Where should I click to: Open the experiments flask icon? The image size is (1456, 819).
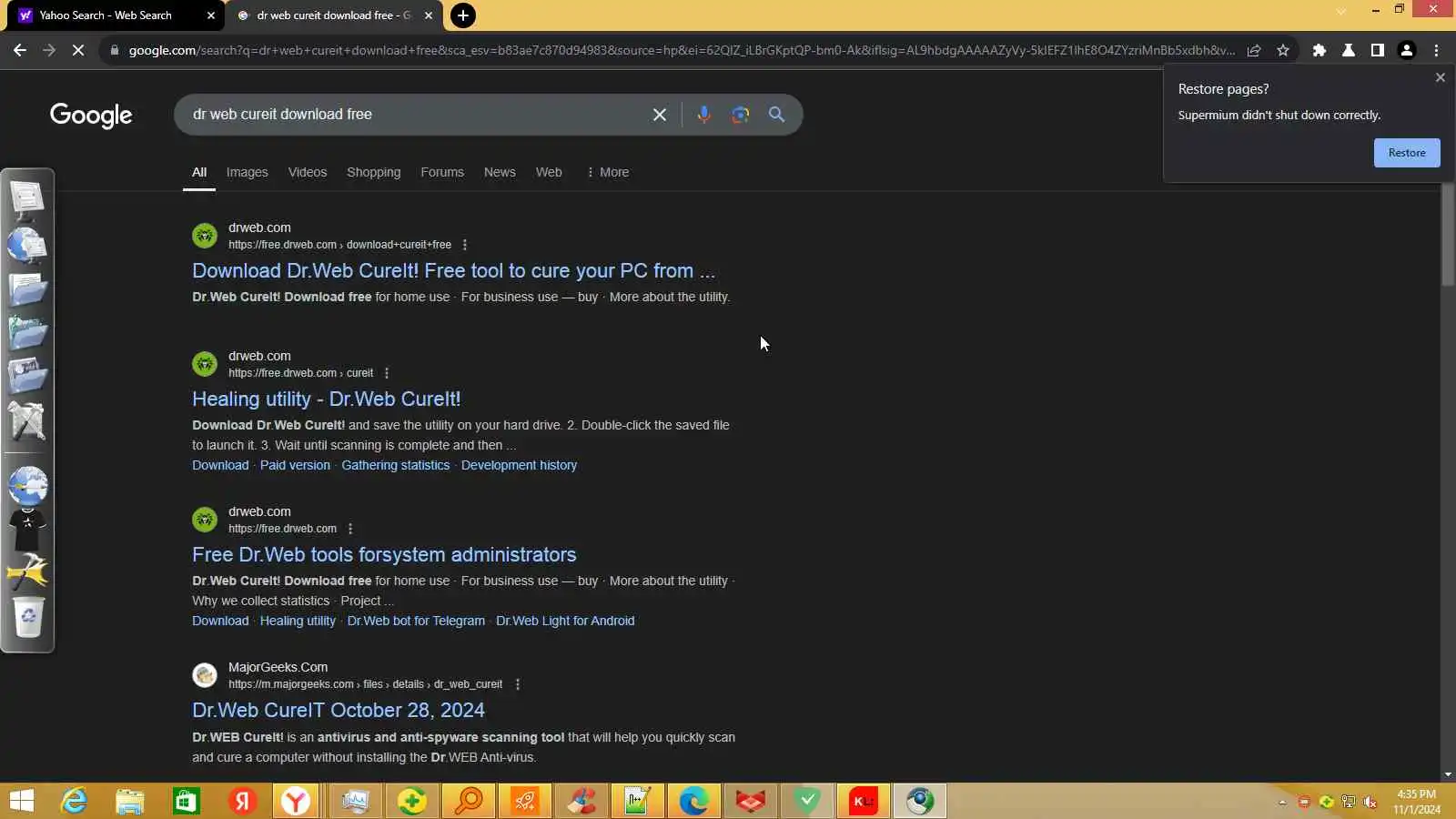[1349, 50]
